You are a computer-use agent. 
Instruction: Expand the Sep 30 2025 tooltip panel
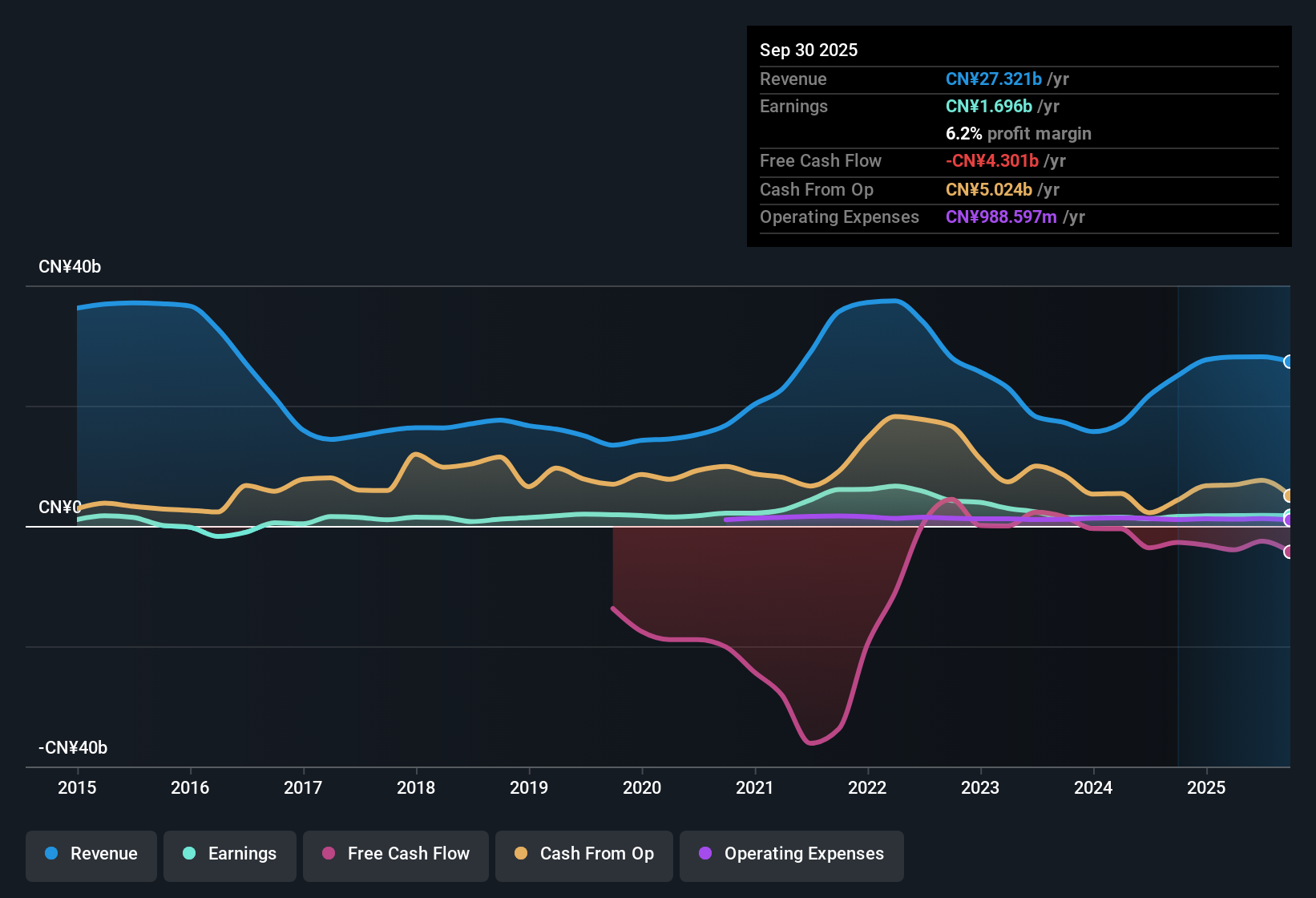coord(809,50)
